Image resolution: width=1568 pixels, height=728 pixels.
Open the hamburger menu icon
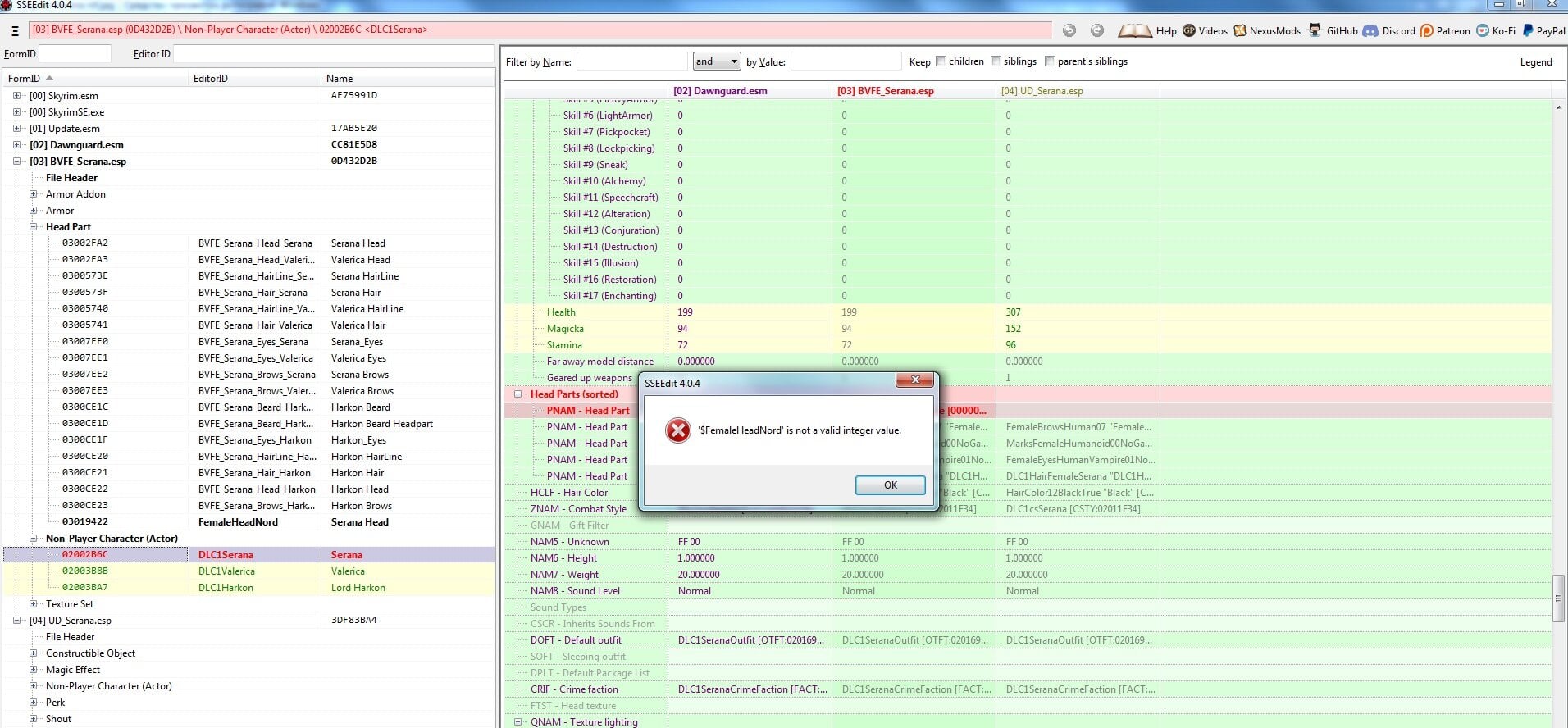[15, 30]
